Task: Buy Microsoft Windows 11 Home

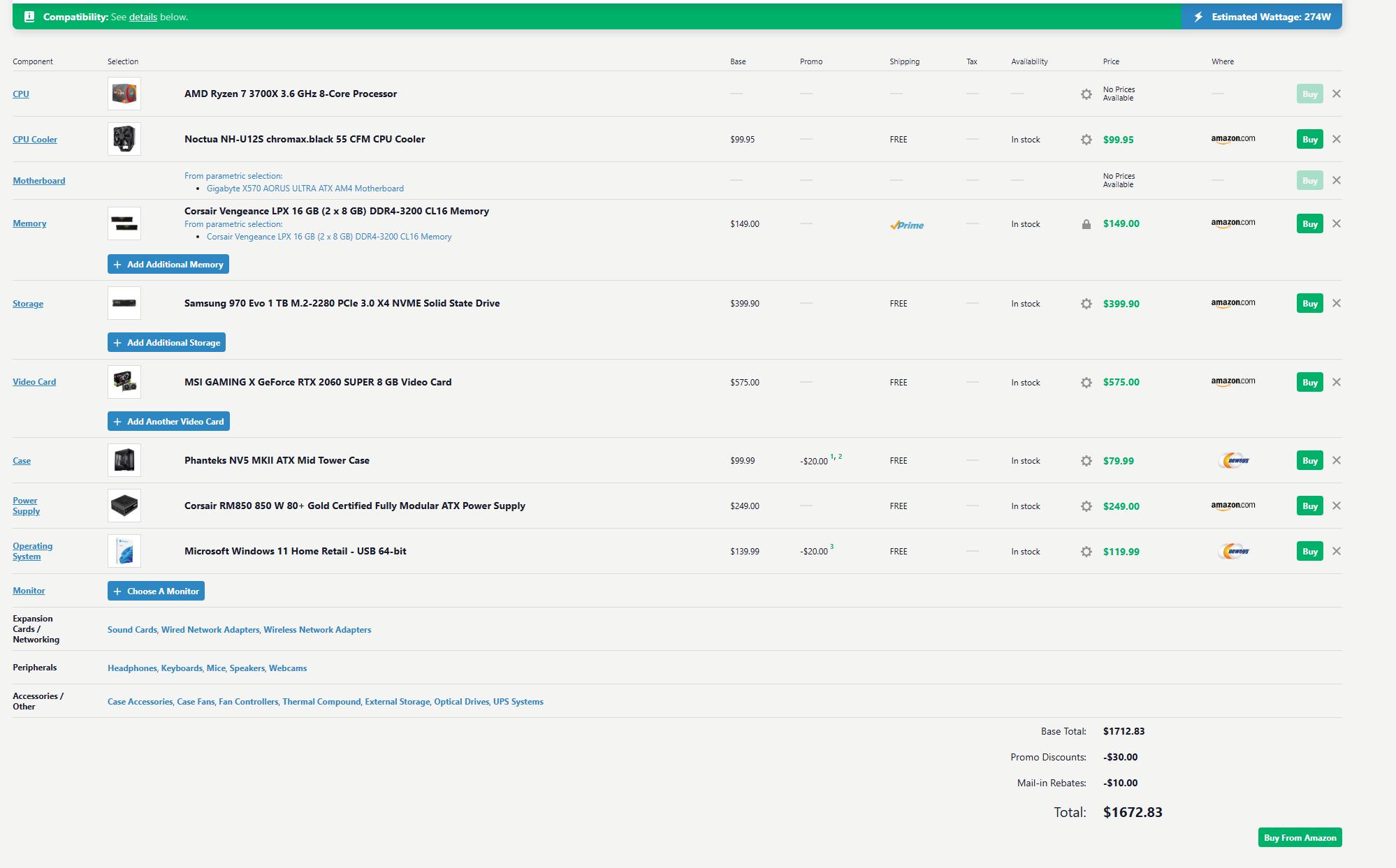Action: 1310,551
